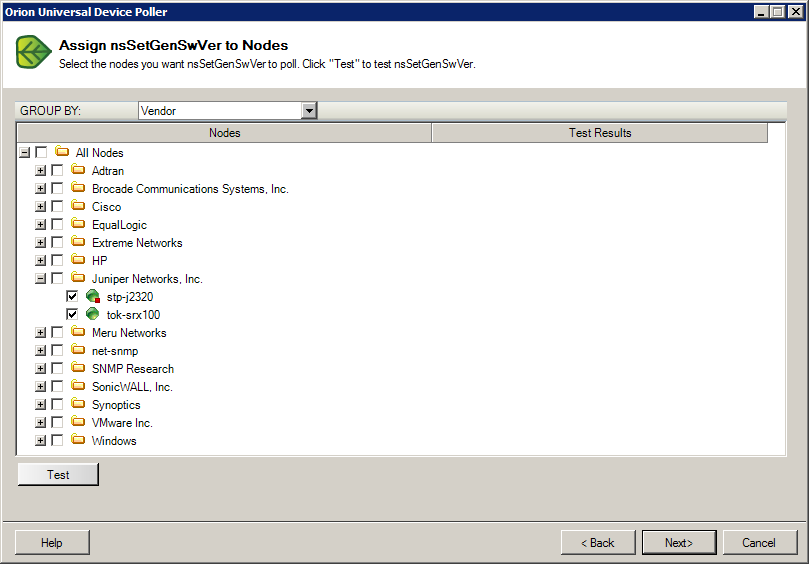Click the Meru Networks folder icon
This screenshot has height=564, width=809.
78,332
